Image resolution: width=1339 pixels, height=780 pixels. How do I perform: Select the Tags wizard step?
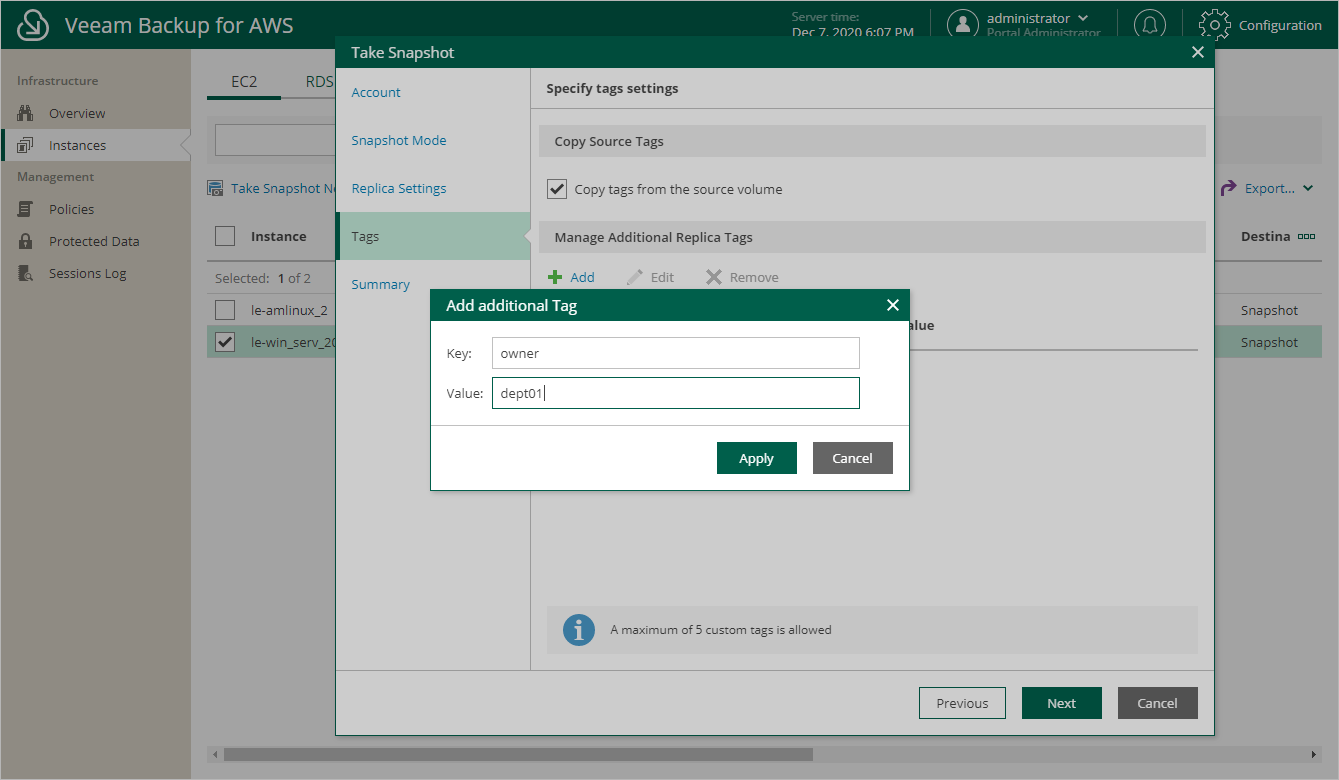(x=433, y=236)
